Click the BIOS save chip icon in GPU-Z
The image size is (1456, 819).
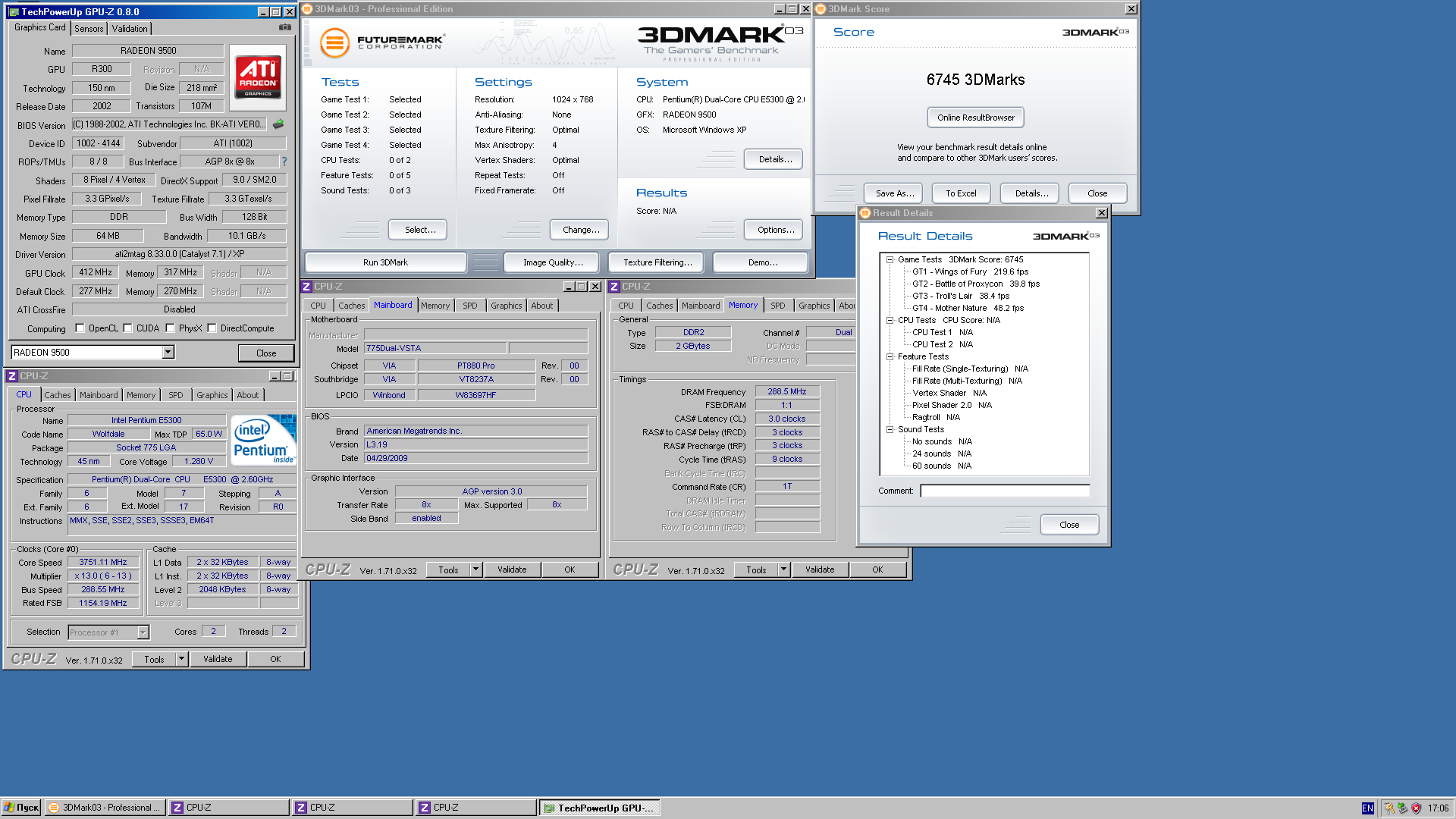pyautogui.click(x=278, y=124)
